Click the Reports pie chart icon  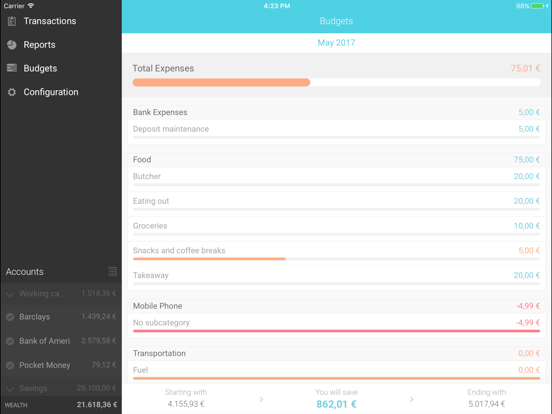coord(12,45)
